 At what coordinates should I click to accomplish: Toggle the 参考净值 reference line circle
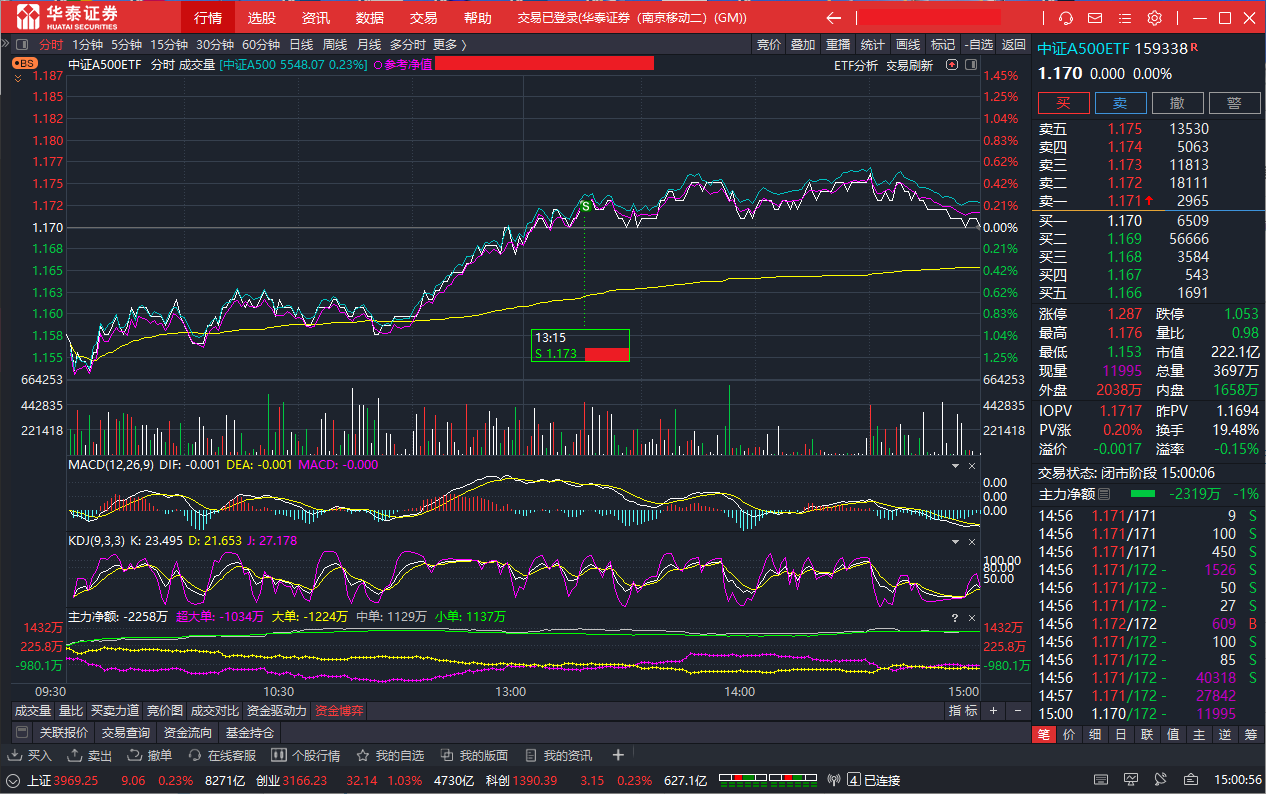(x=377, y=65)
